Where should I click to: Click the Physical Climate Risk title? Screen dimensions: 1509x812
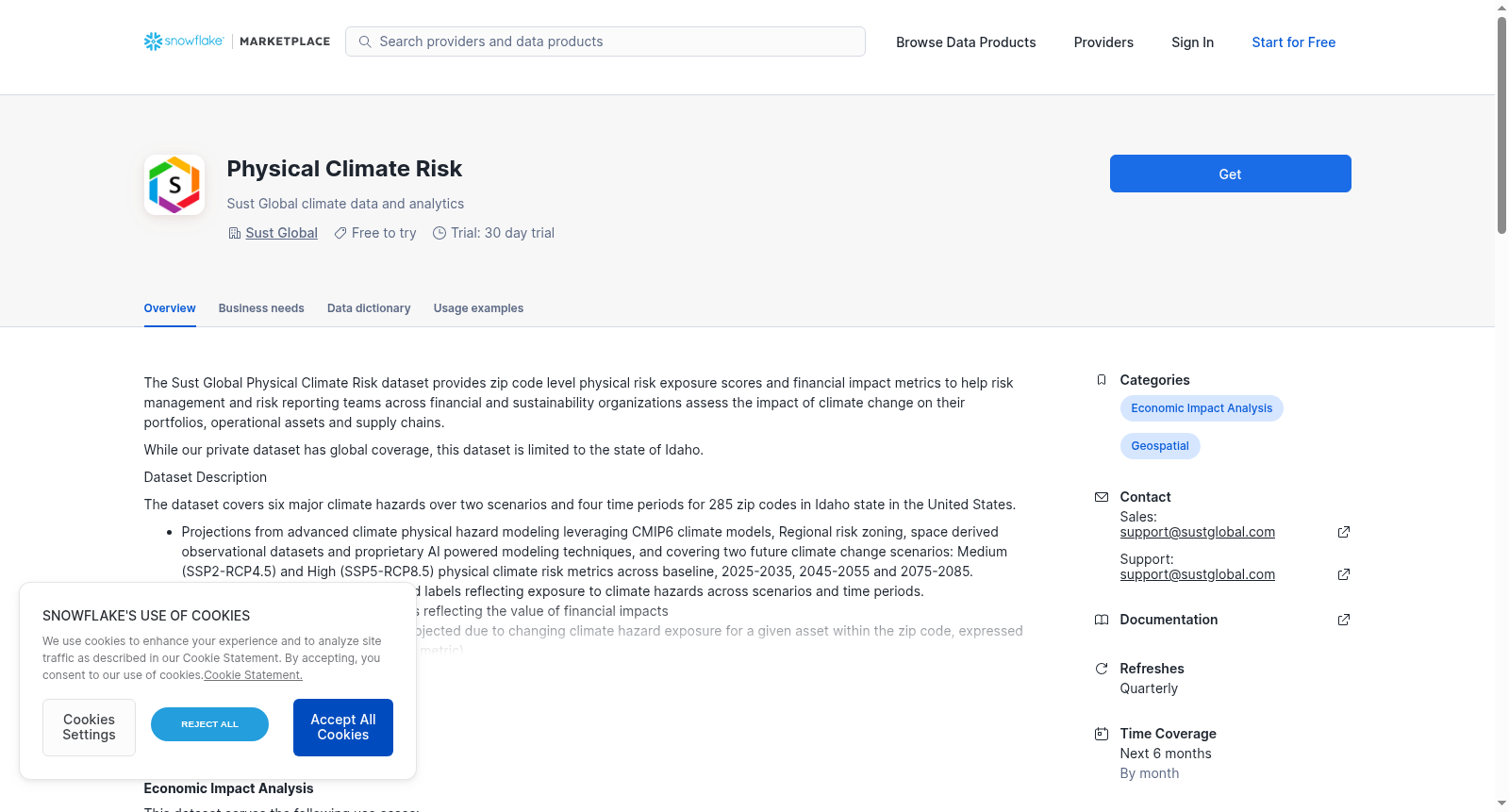pos(344,169)
